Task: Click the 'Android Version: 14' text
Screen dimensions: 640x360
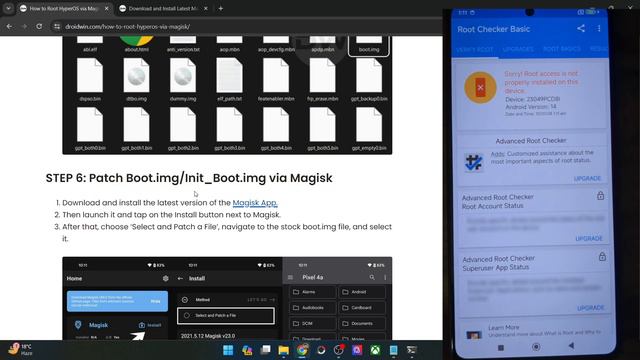Action: [531, 107]
